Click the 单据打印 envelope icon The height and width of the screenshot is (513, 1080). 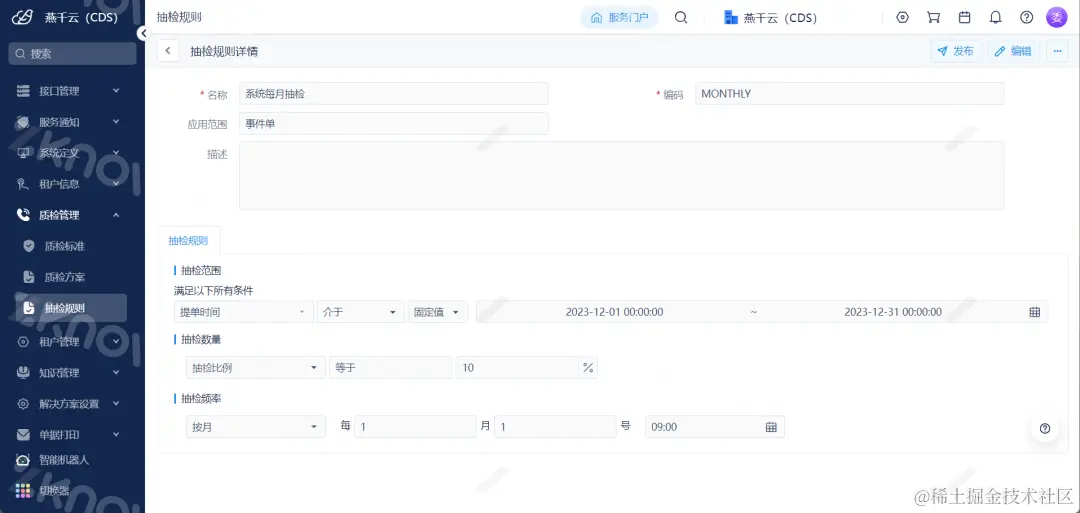(x=23, y=435)
